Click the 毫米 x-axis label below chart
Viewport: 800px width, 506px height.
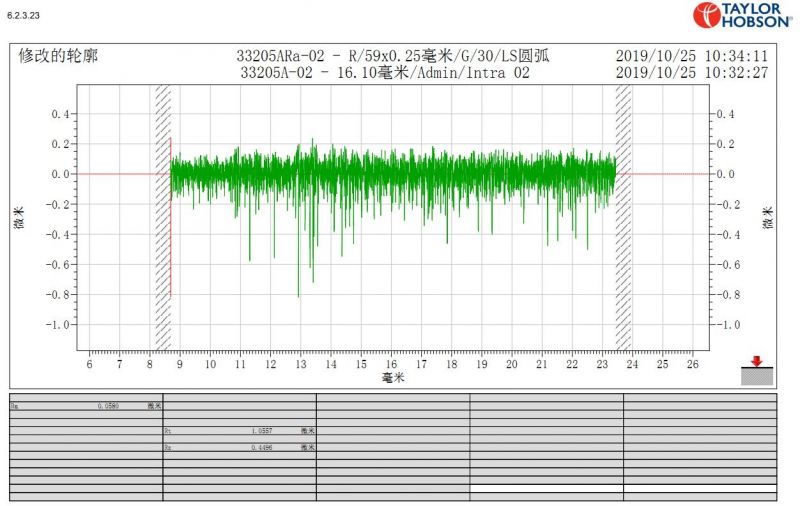393,379
